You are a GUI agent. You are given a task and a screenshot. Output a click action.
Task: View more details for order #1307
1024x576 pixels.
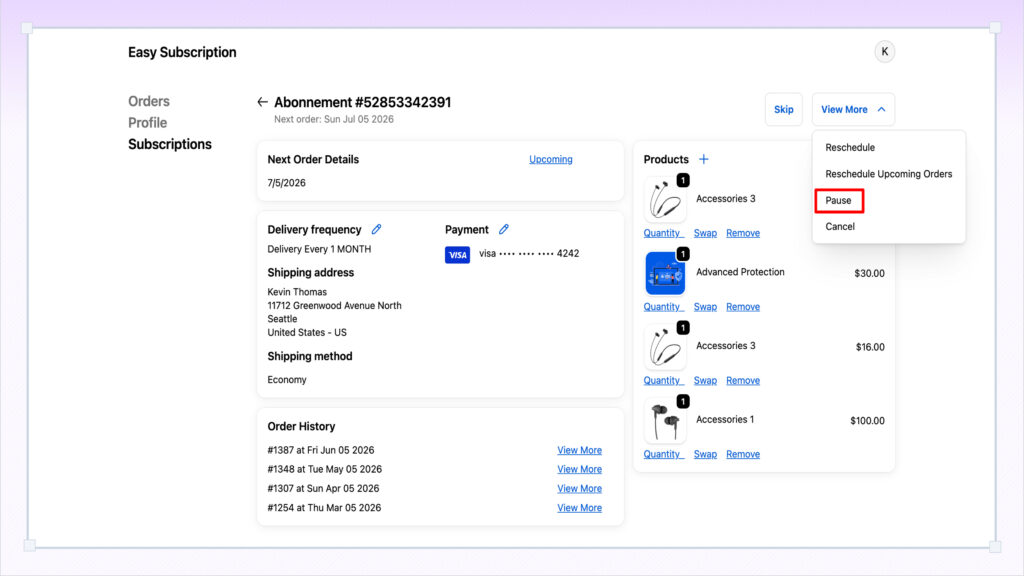[579, 488]
